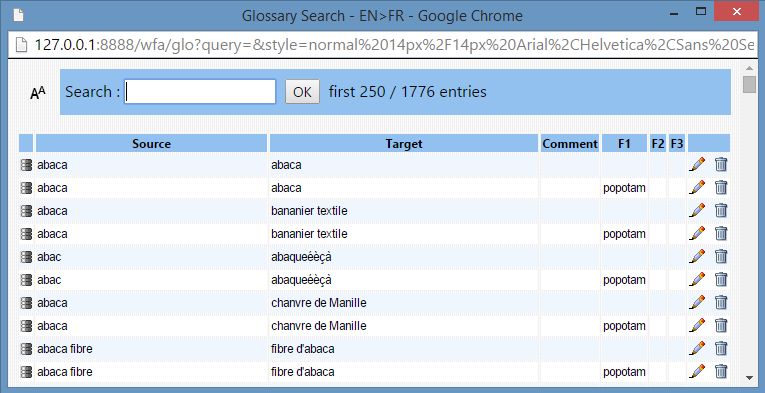Click the scrollbar up arrow
Image resolution: width=765 pixels, height=393 pixels.
(x=749, y=68)
